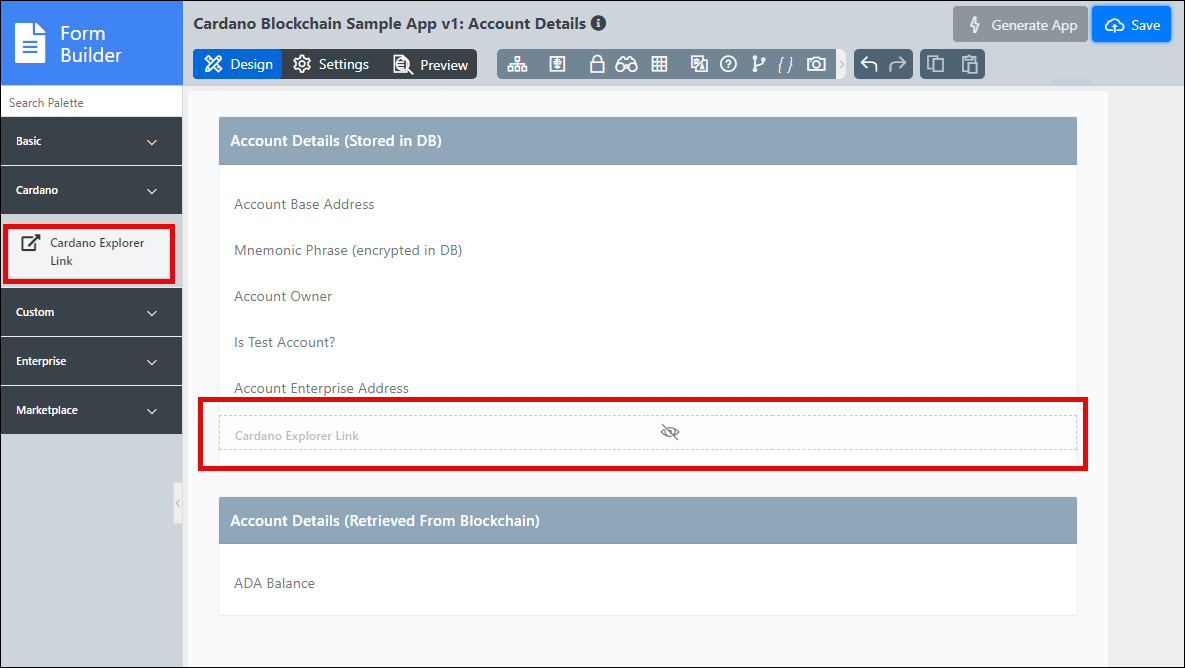Open the curly braces JSON definition
This screenshot has height=668, width=1185.
pyautogui.click(x=786, y=64)
